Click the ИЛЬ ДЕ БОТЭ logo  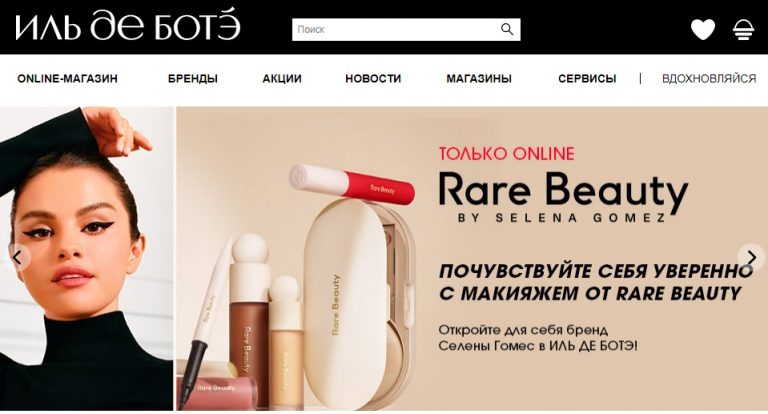click(128, 25)
